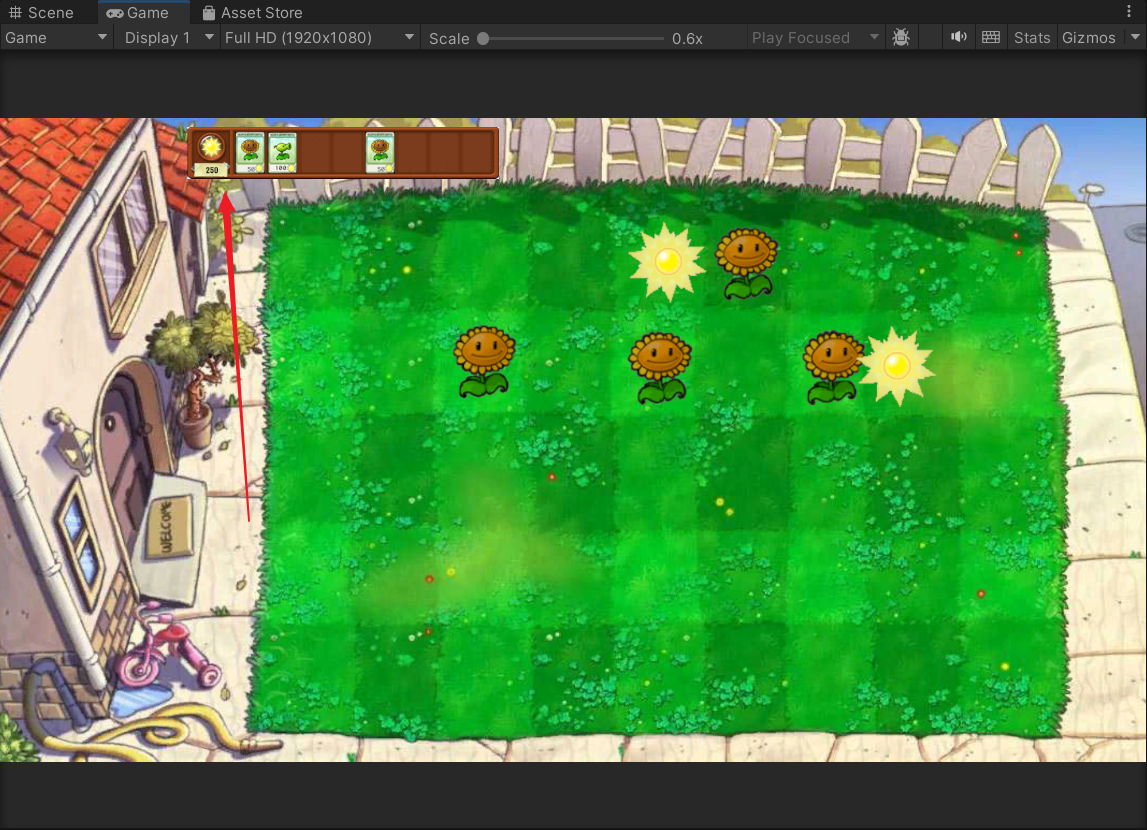Toggle the keyboard Shortcuts icon
This screenshot has width=1147, height=830.
pyautogui.click(x=991, y=38)
